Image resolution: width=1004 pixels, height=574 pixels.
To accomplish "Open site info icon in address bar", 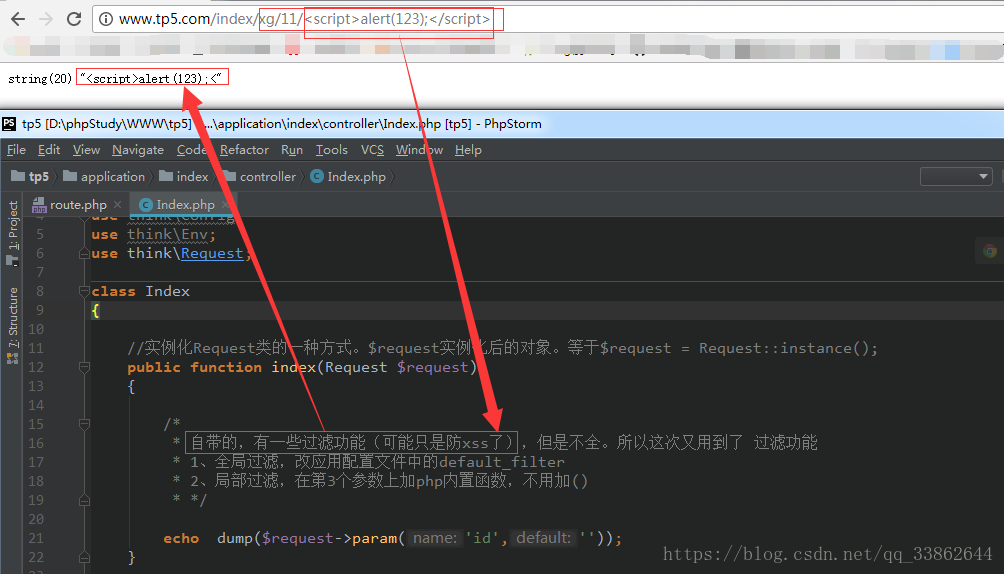I will coord(106,19).
